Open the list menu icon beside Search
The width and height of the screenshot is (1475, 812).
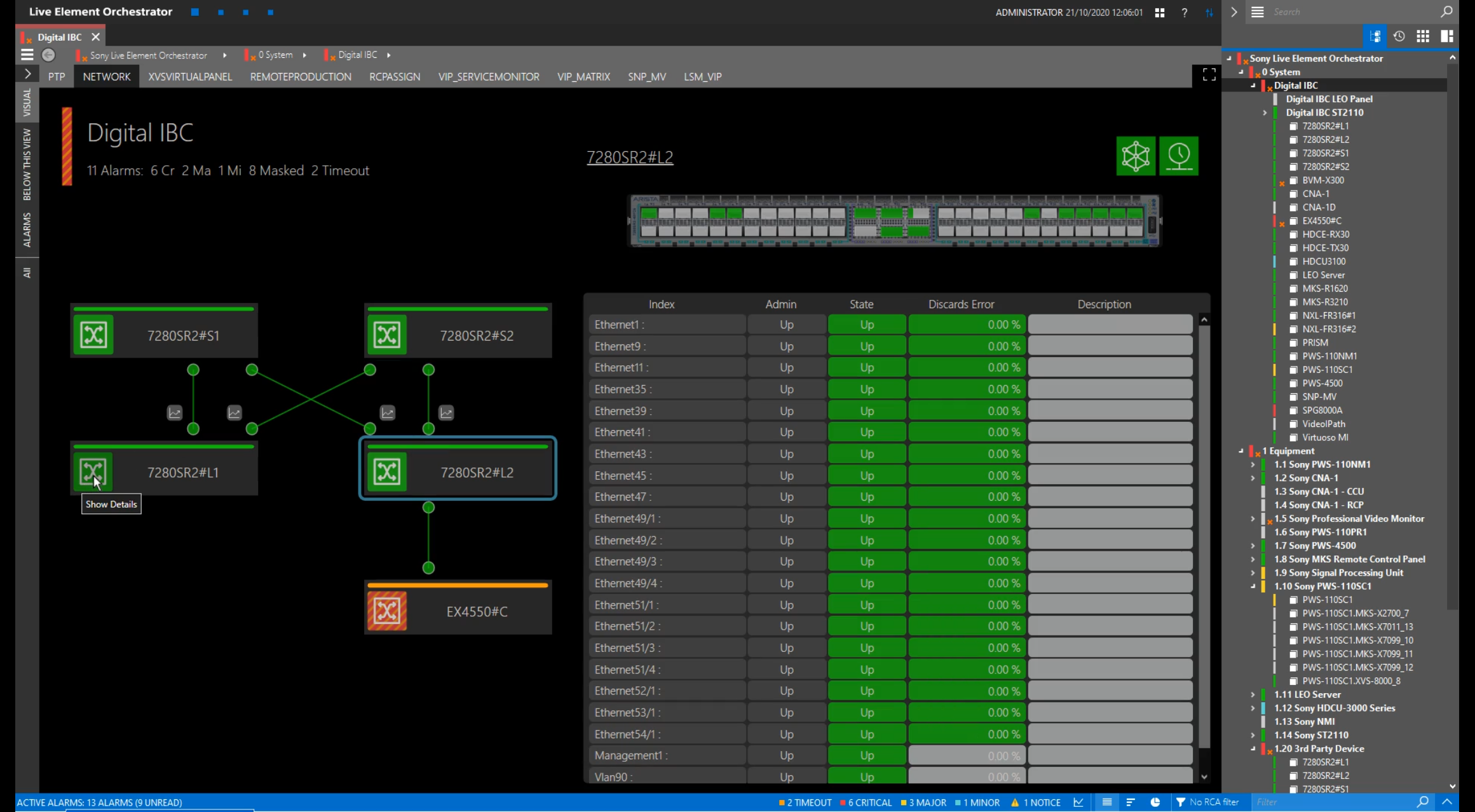(x=1258, y=12)
